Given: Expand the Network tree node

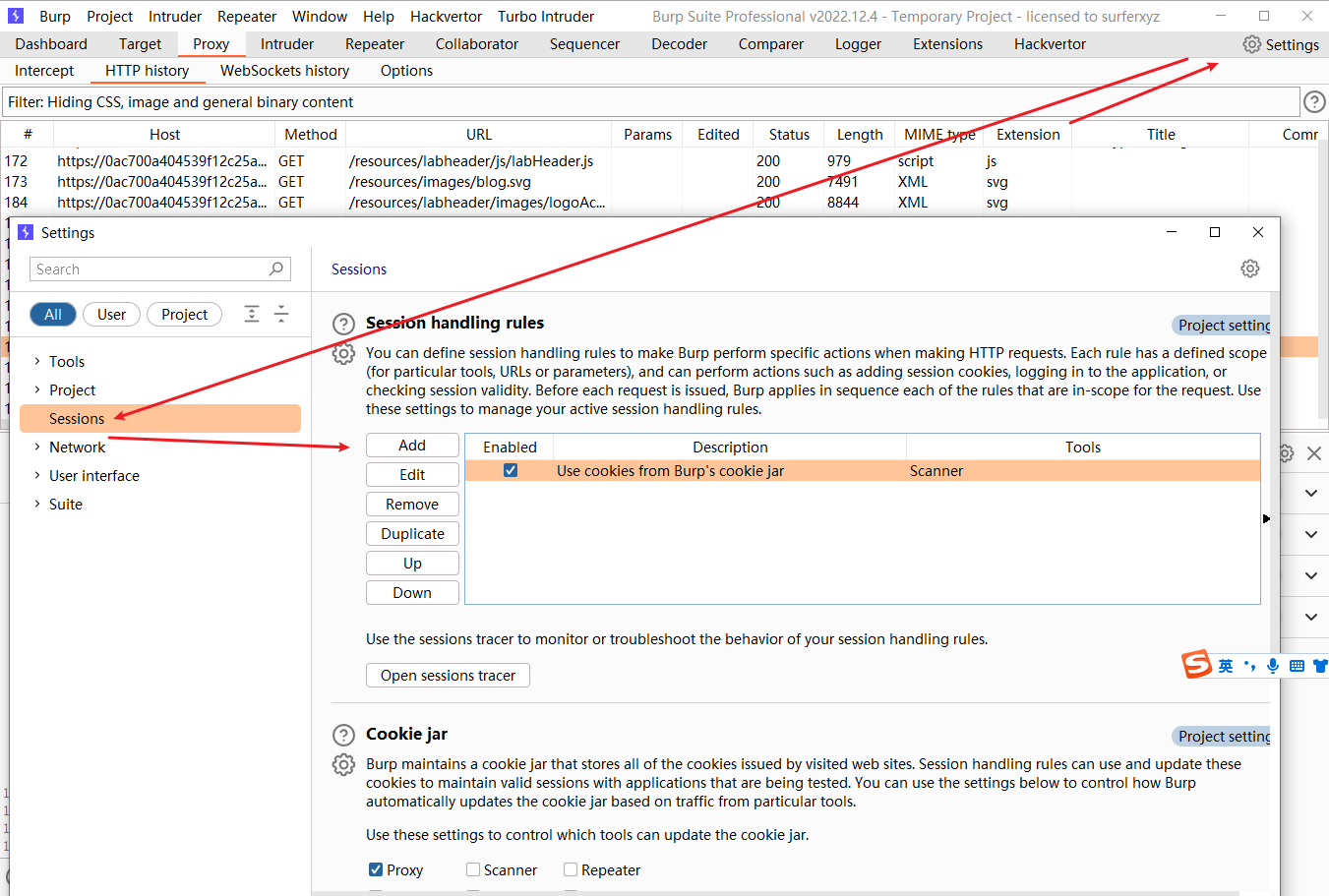Looking at the screenshot, I should (37, 447).
